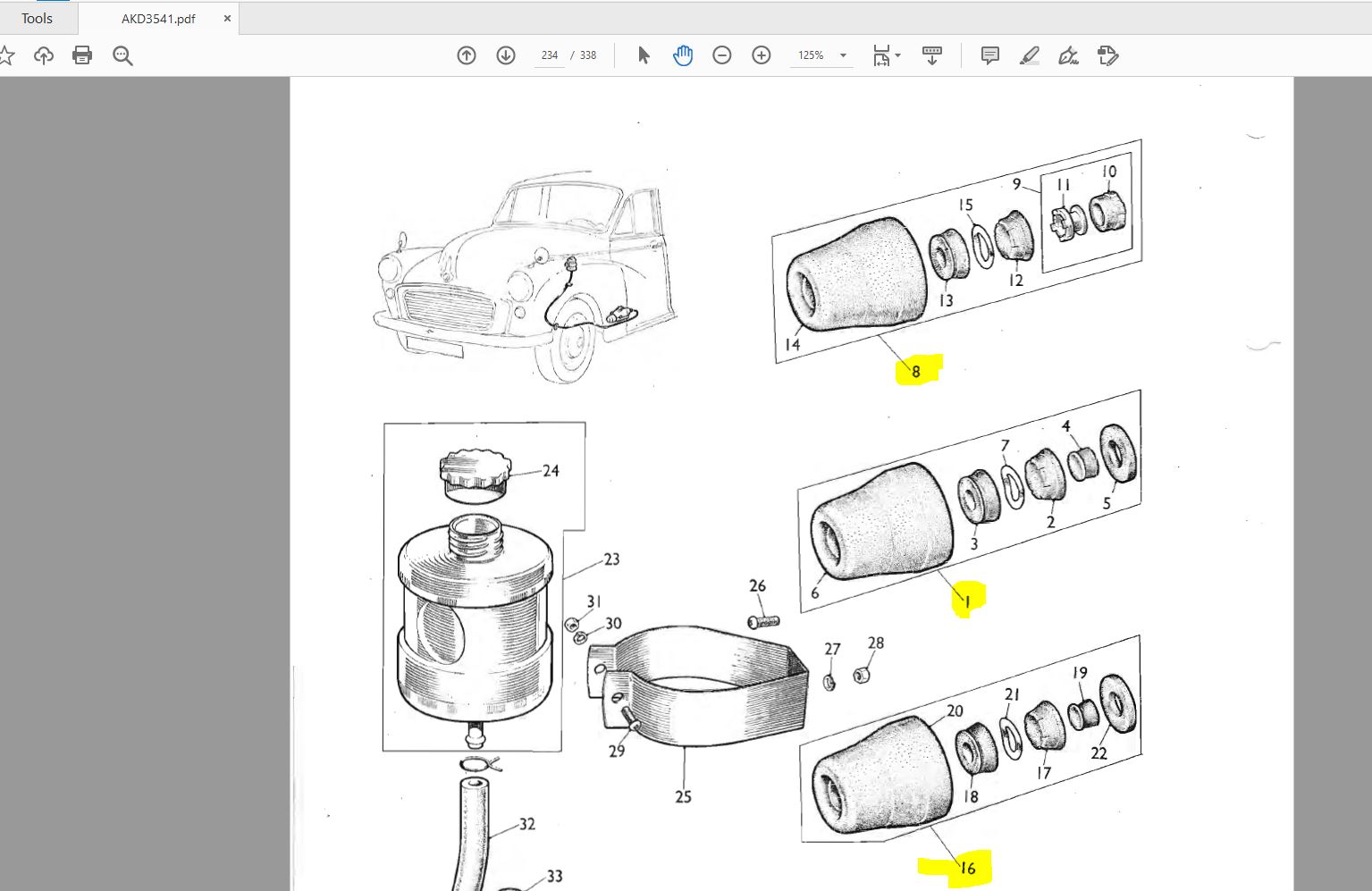The height and width of the screenshot is (891, 1372).
Task: Toggle scrolling mode for page display
Action: 932,55
